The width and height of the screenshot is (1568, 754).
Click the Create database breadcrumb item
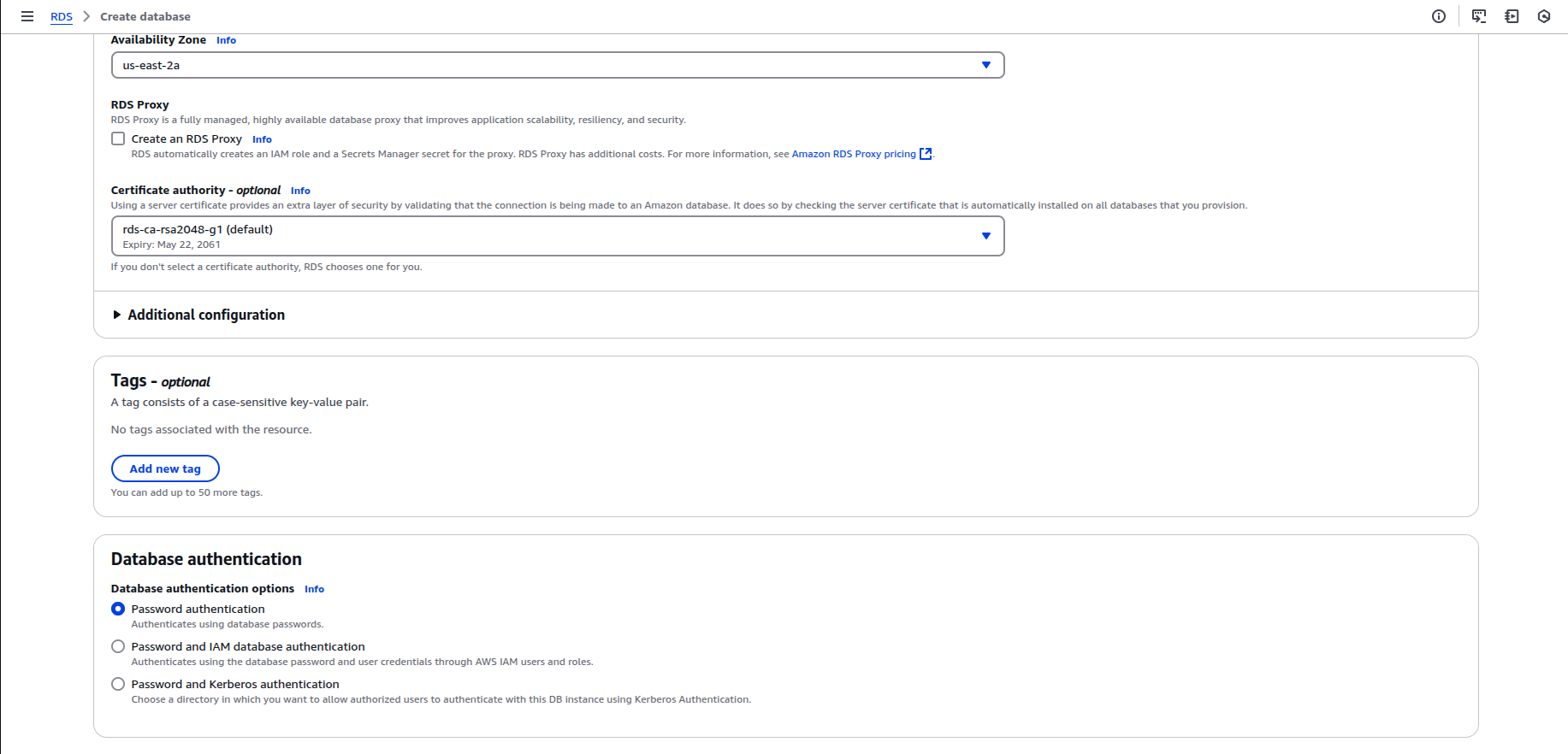pyautogui.click(x=145, y=16)
